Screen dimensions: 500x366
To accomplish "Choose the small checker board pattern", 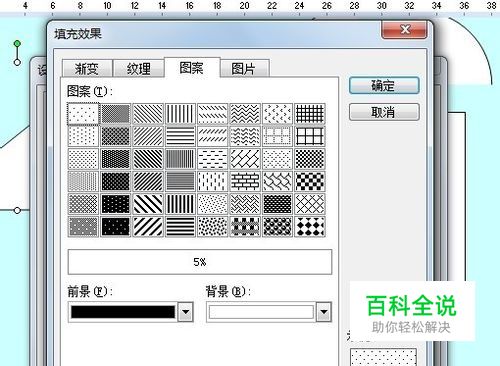I will coord(310,159).
